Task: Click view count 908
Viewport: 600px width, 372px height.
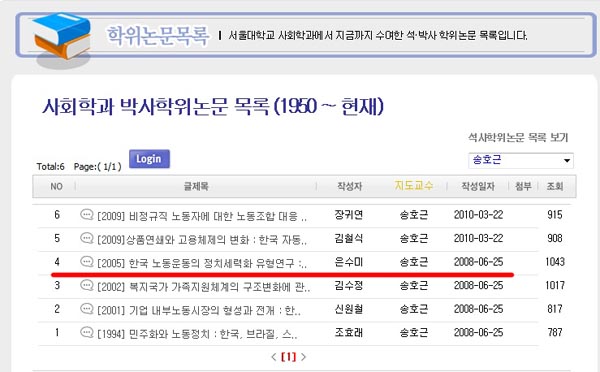Action: [555, 238]
